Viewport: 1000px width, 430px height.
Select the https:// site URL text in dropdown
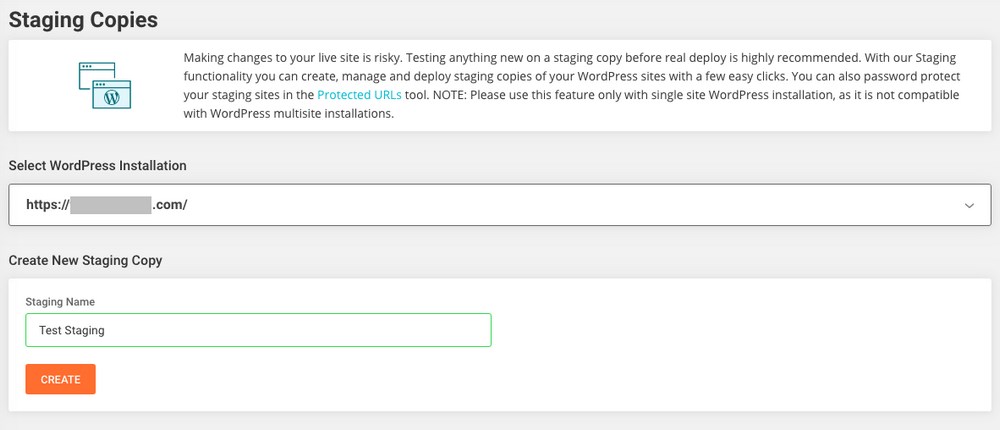coord(107,205)
